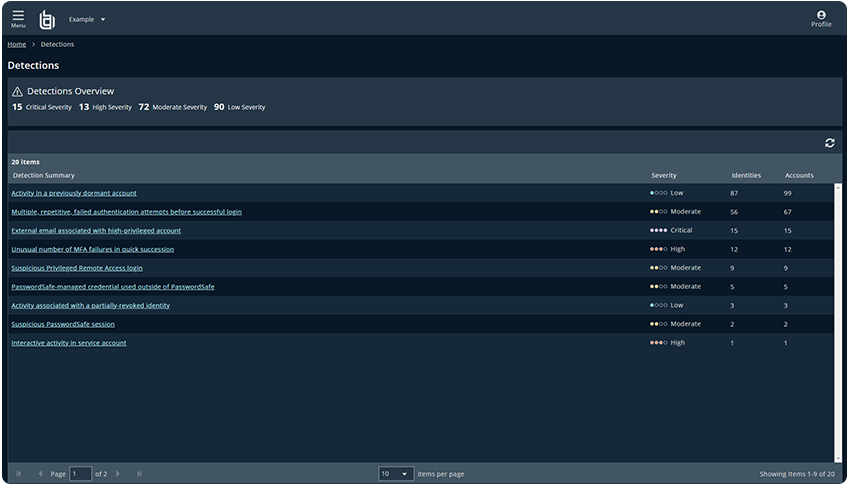
Task: Click the Home breadcrumb link
Action: point(17,44)
